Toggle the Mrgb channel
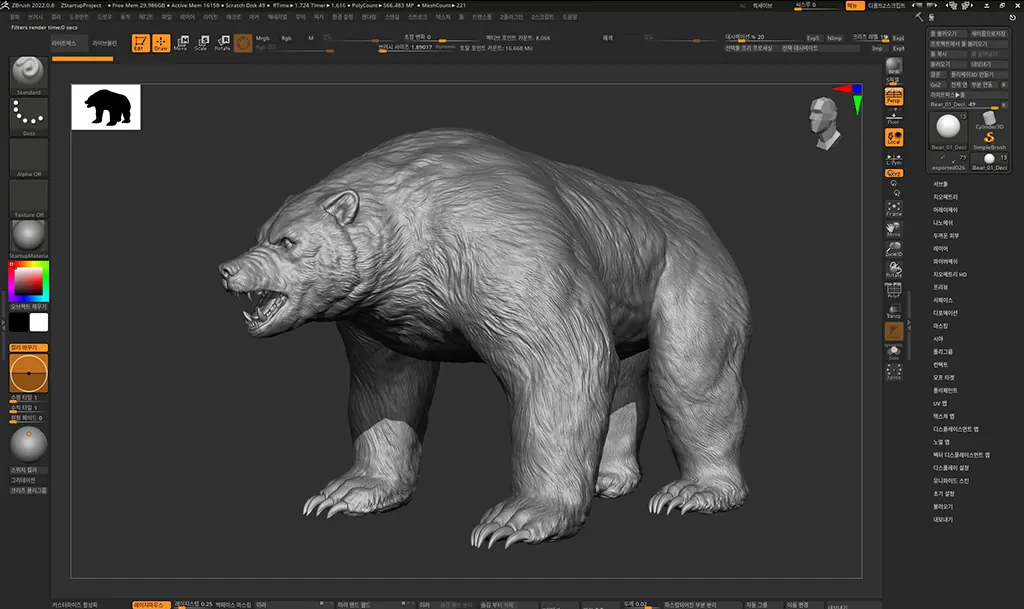1024x609 pixels. 263,39
